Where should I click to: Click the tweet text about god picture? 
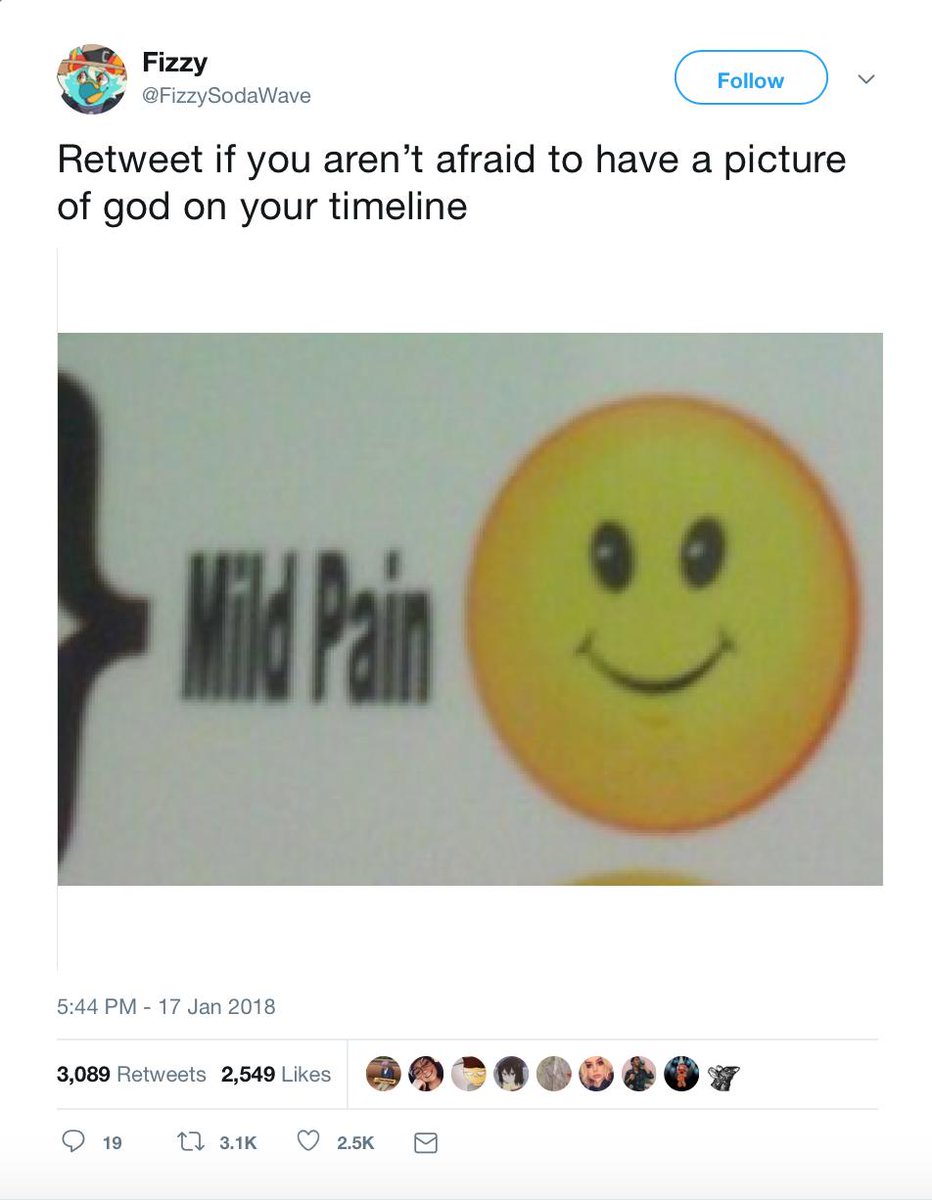click(452, 182)
